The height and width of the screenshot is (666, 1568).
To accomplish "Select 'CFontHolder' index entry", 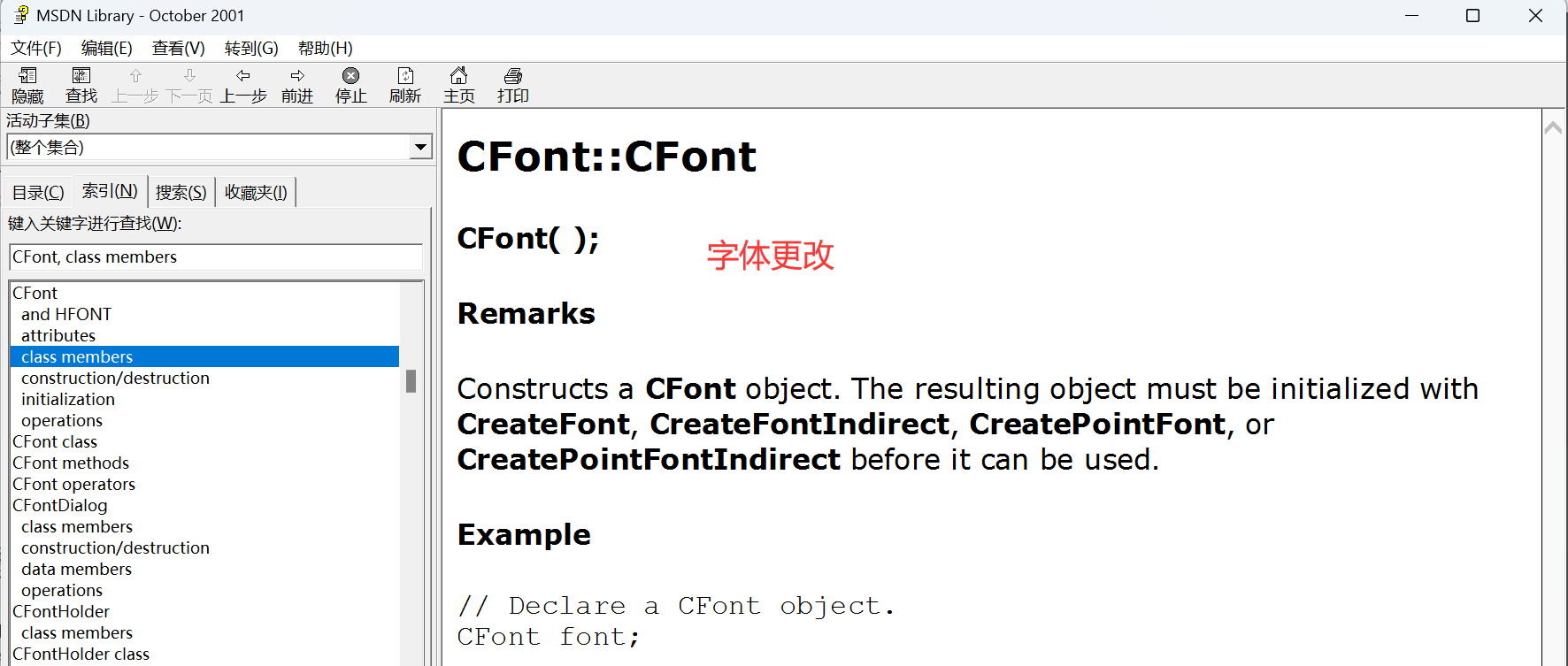I will [x=61, y=611].
